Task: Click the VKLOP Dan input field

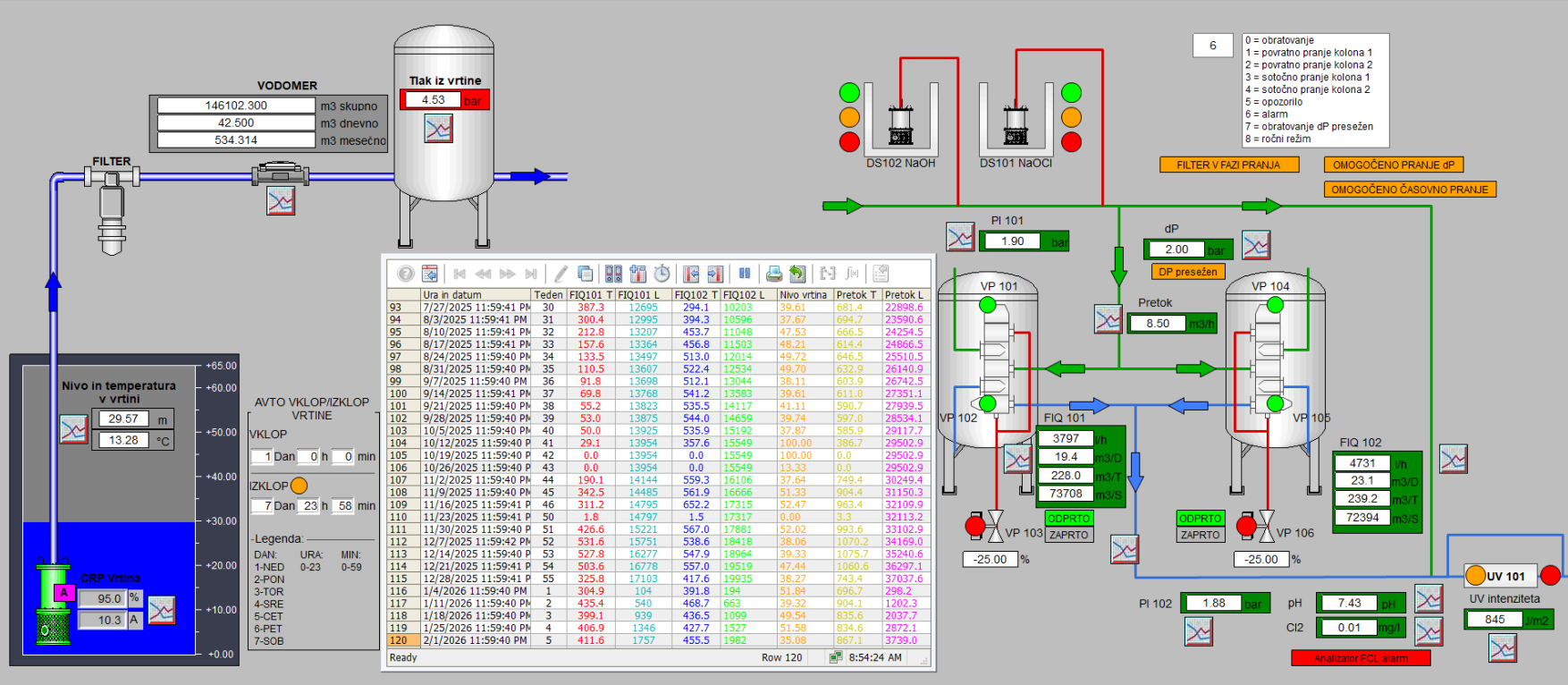Action: pos(261,456)
